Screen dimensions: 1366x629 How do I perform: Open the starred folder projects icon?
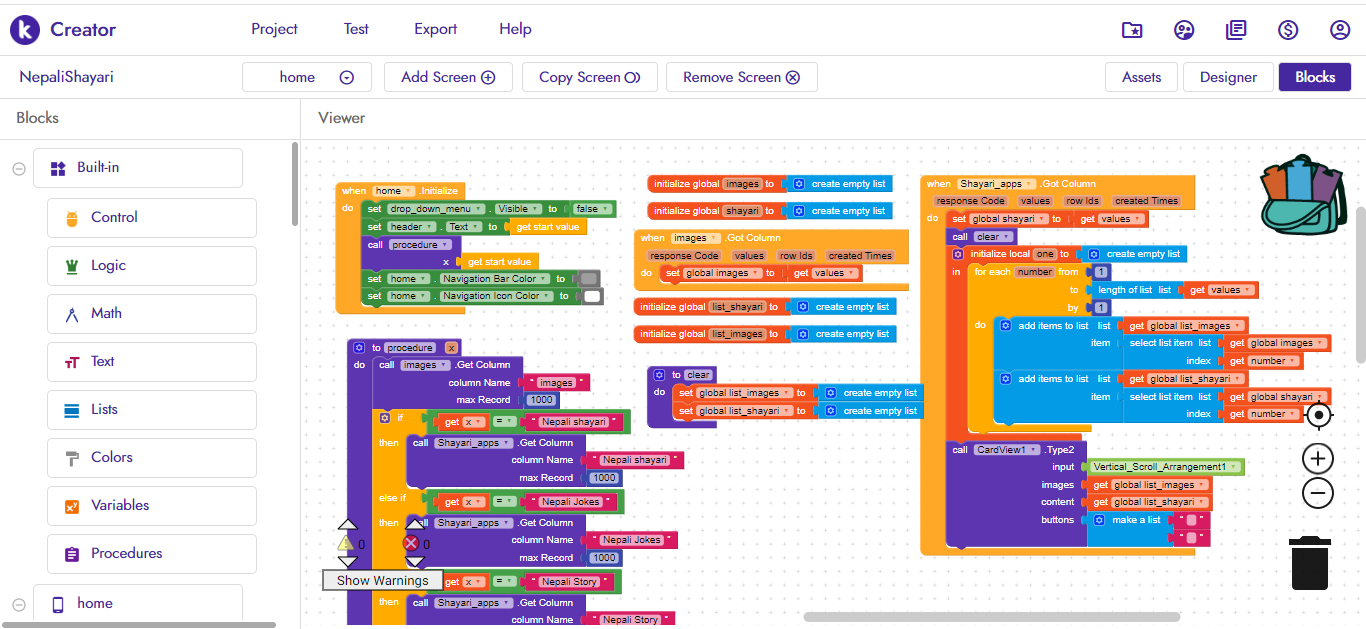(x=1132, y=30)
